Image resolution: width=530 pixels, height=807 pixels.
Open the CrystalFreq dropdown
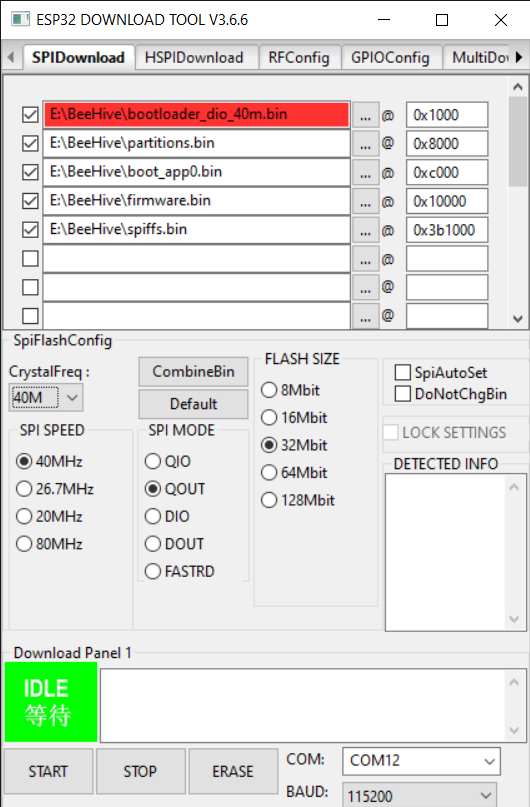[46, 398]
